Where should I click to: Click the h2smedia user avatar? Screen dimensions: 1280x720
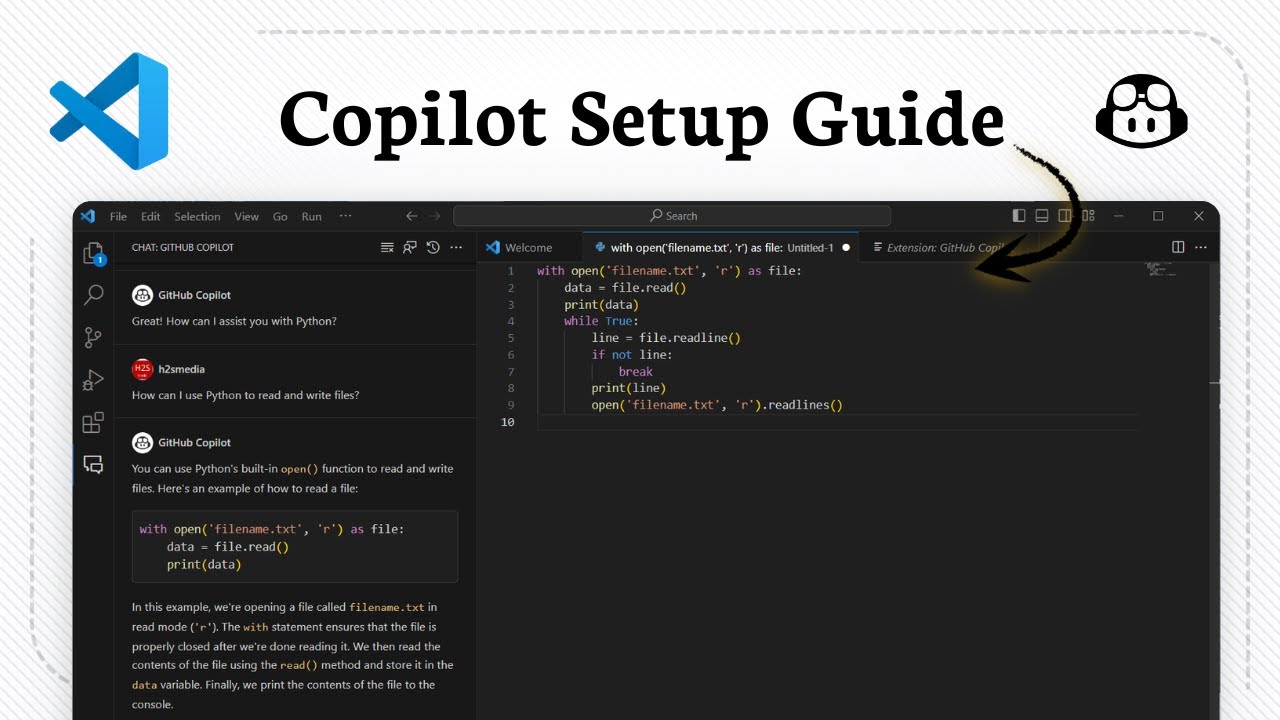[x=142, y=369]
